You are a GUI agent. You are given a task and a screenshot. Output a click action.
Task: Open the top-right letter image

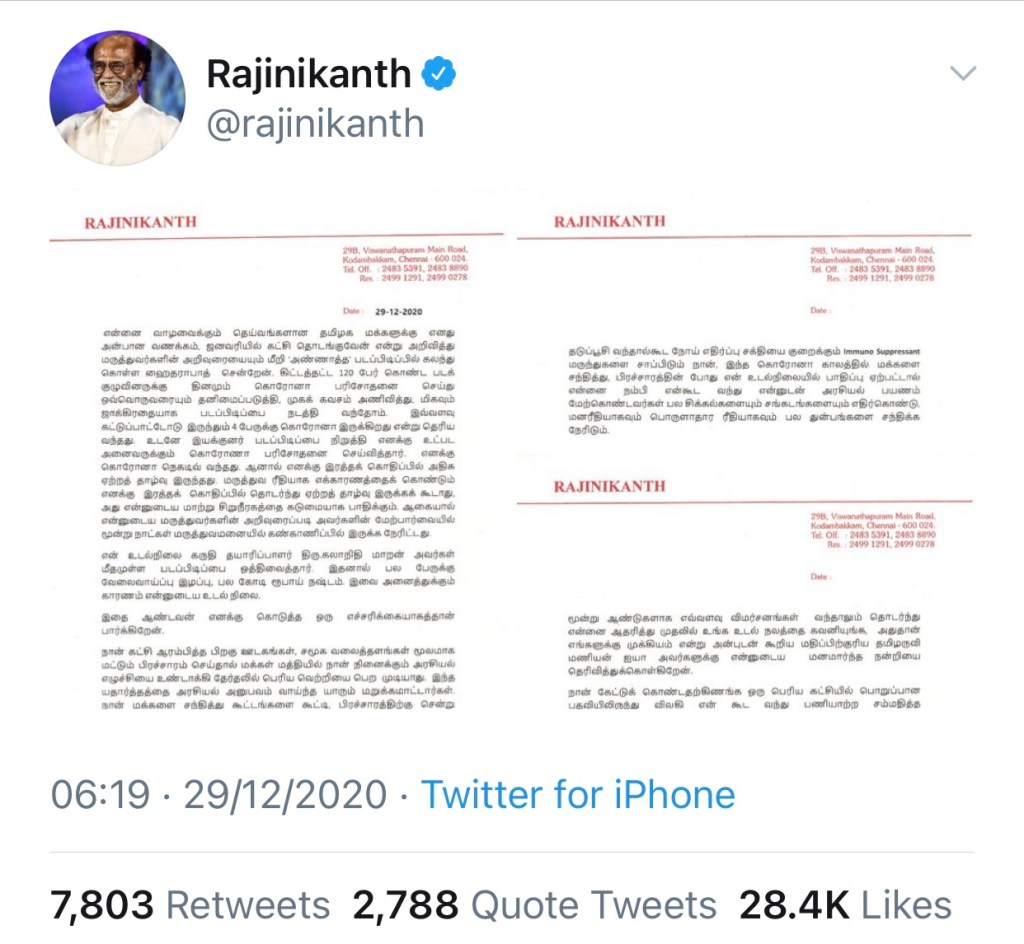point(744,321)
